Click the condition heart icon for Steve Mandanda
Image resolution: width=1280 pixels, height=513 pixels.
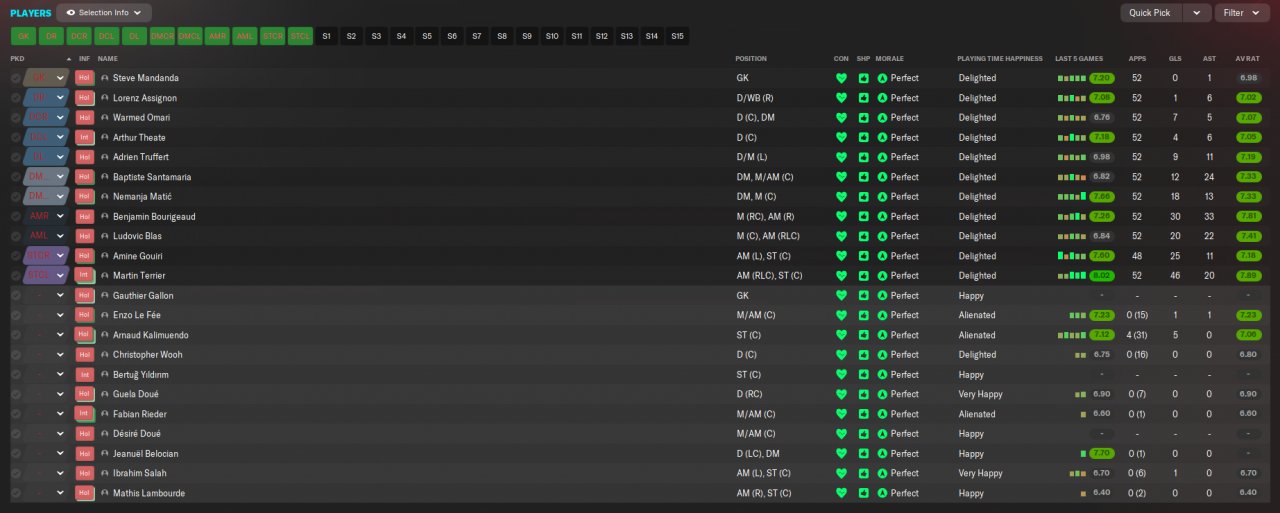[x=841, y=78]
